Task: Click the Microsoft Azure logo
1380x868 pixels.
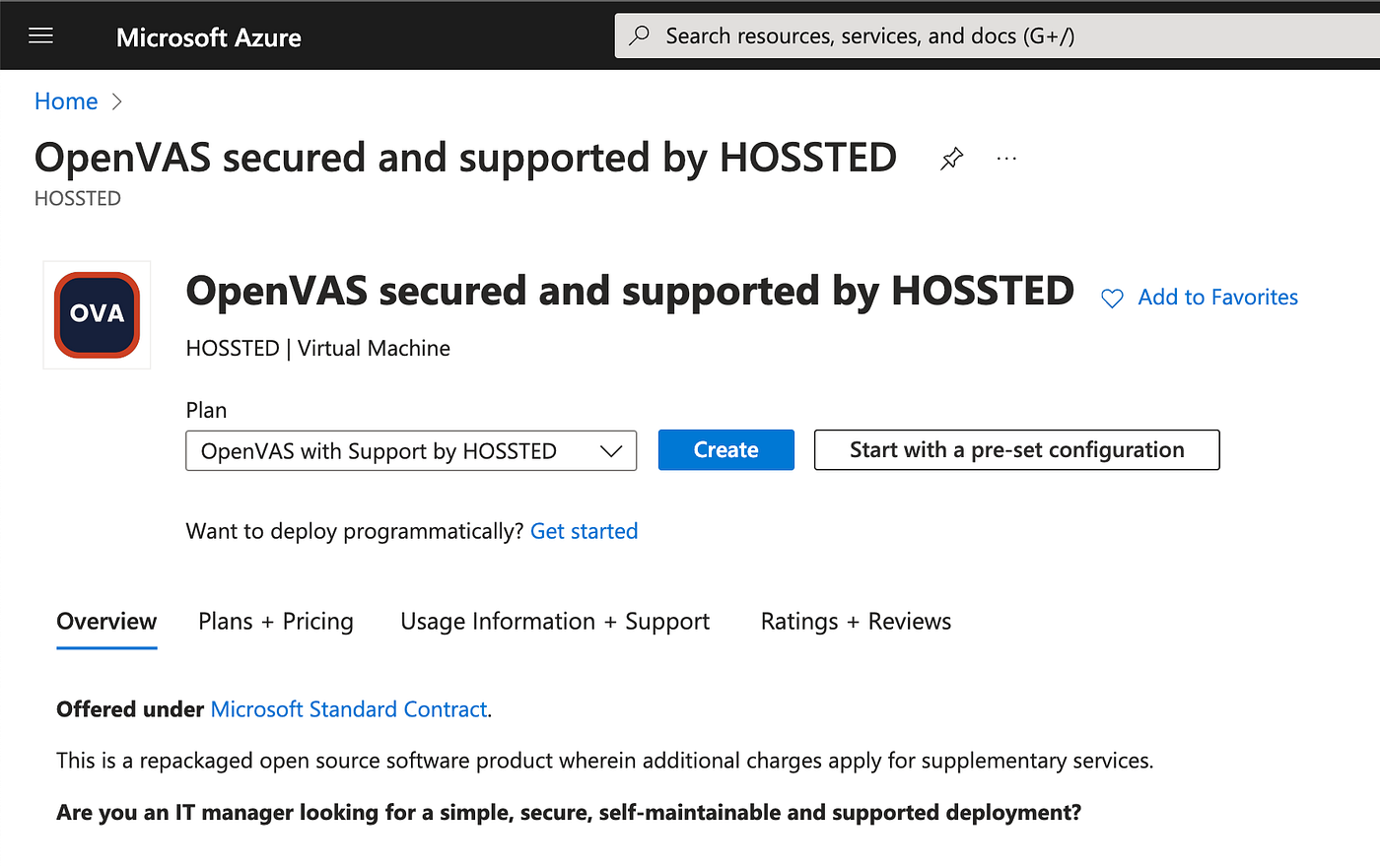Action: click(208, 37)
